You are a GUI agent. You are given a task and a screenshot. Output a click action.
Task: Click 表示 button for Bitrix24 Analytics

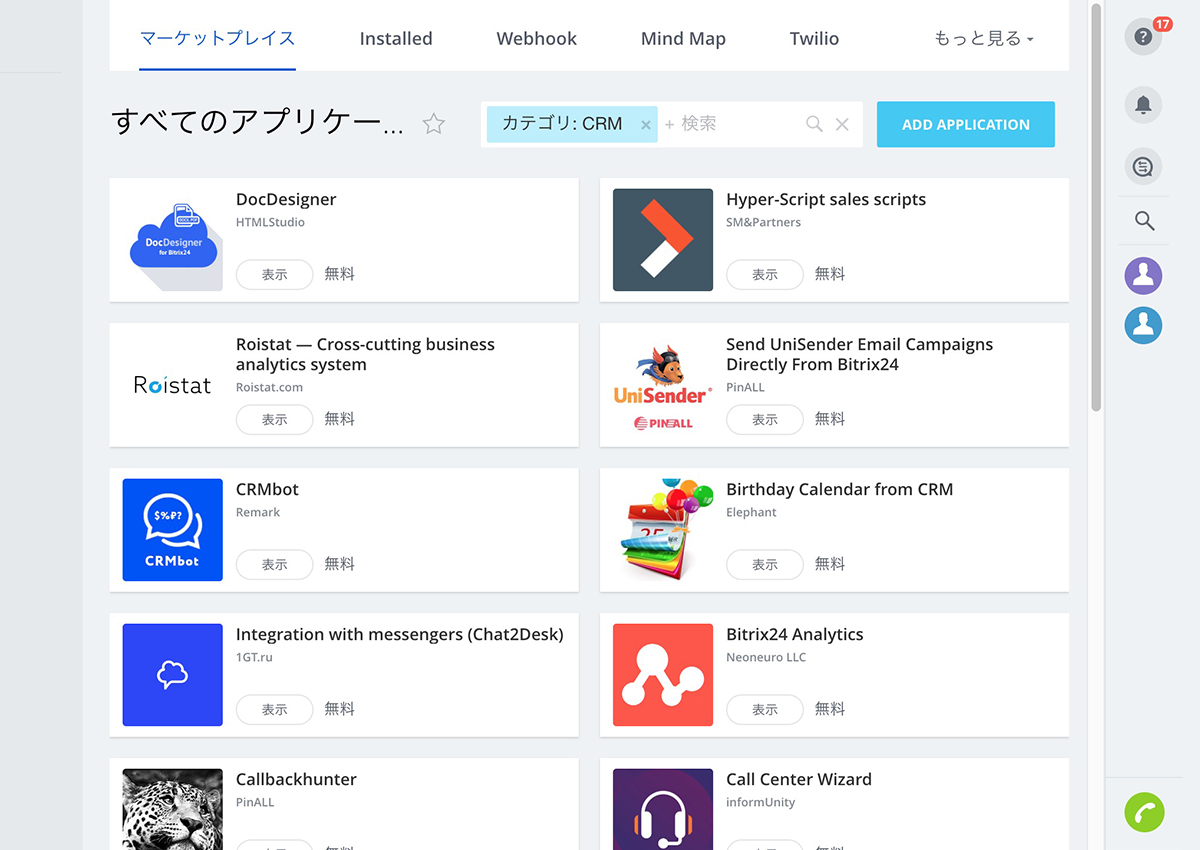765,709
